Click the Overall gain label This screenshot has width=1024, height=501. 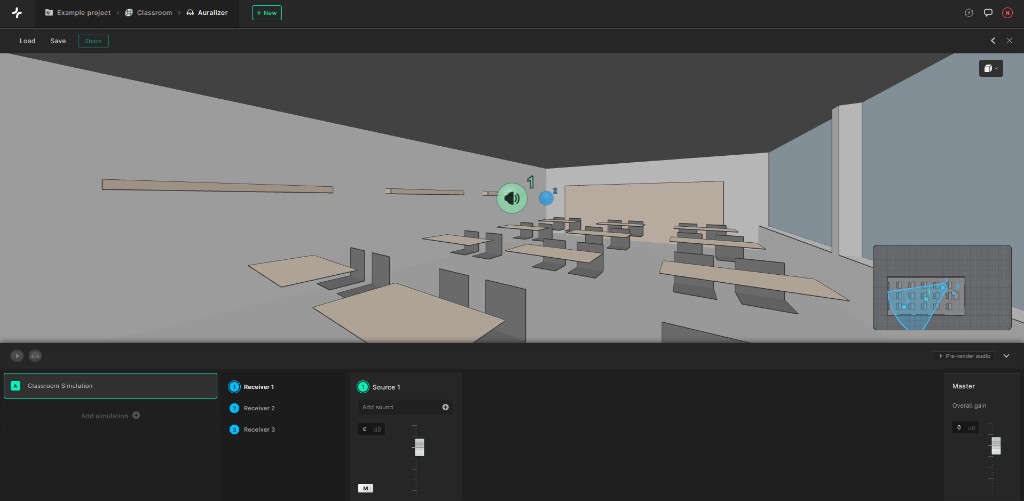click(969, 406)
